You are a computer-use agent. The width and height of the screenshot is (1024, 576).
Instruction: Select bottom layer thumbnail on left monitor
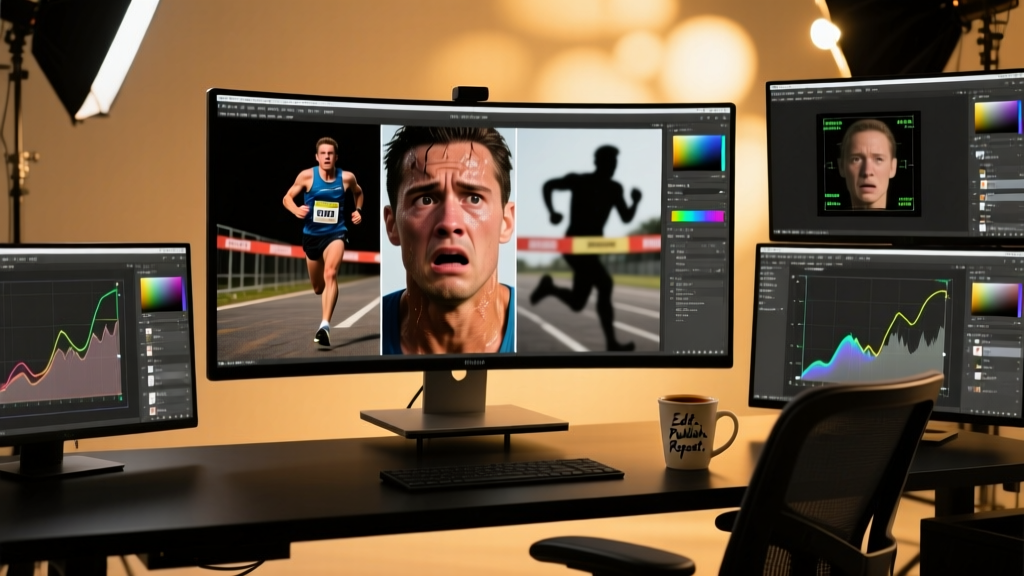coord(153,411)
